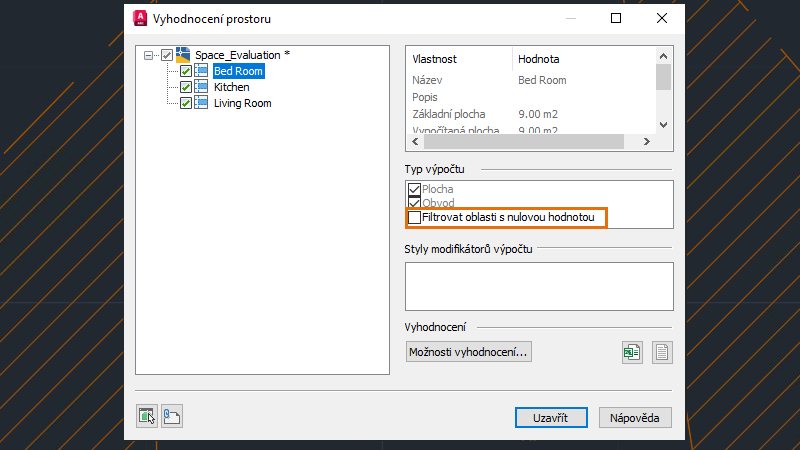Uncheck the Bed Room checkbox
The width and height of the screenshot is (800, 450).
coord(186,71)
